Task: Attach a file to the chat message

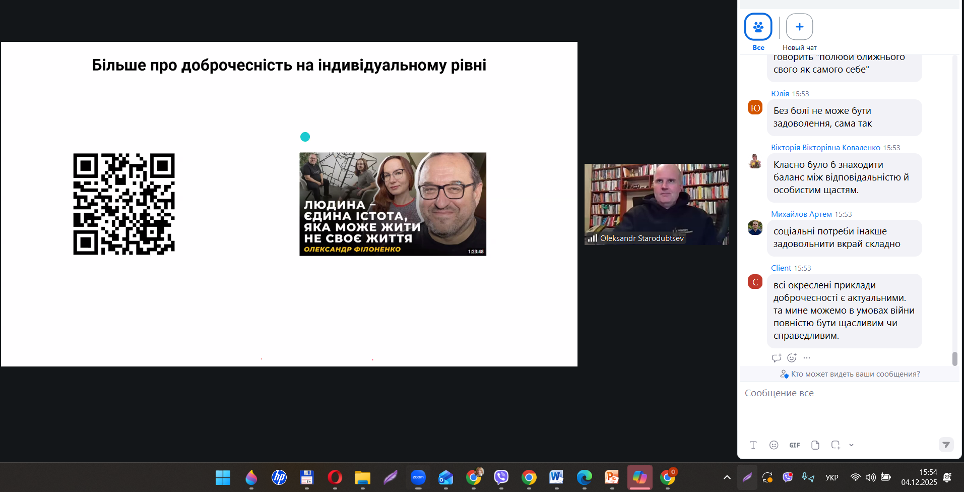Action: [816, 445]
